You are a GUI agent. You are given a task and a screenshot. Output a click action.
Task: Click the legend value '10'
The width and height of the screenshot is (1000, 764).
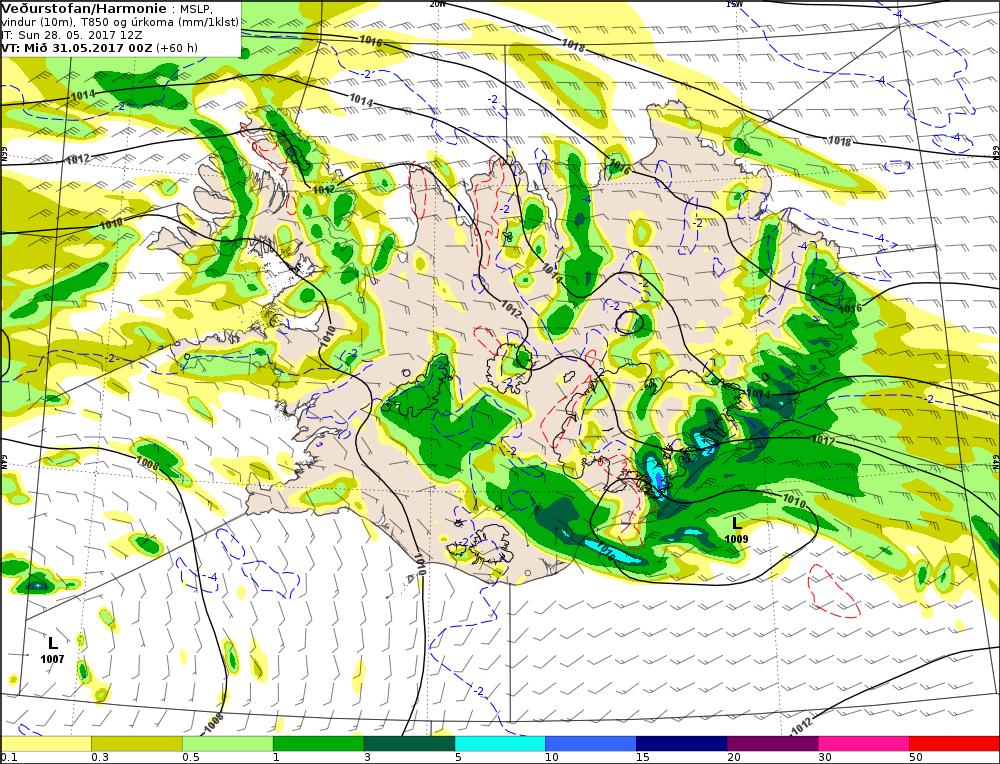[552, 758]
